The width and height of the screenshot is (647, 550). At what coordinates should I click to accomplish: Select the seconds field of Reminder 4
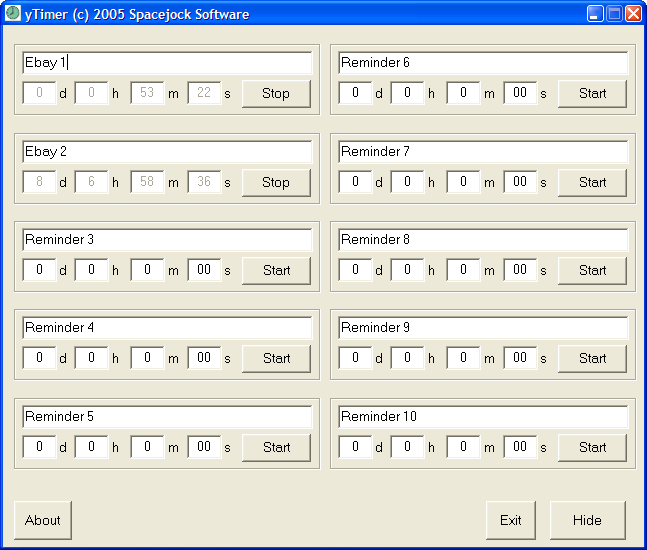pyautogui.click(x=204, y=358)
